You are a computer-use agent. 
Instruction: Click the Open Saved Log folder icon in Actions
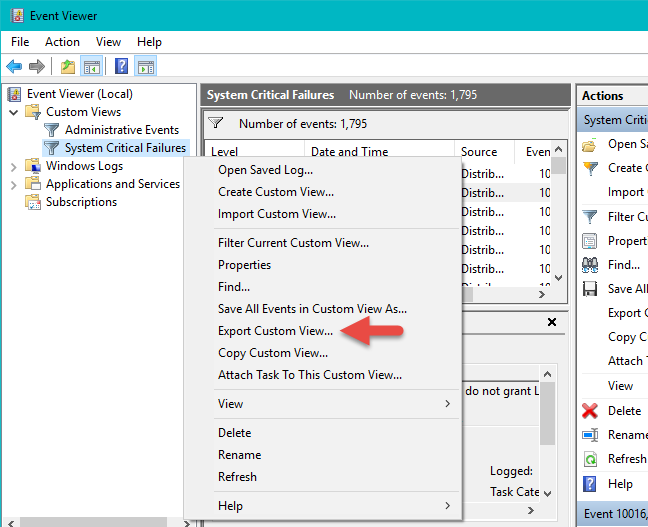[x=590, y=145]
